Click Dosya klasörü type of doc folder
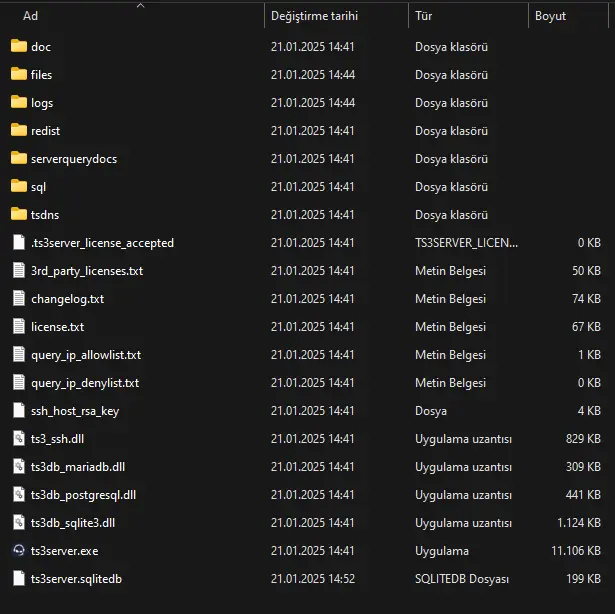The height and width of the screenshot is (614, 615). click(451, 47)
